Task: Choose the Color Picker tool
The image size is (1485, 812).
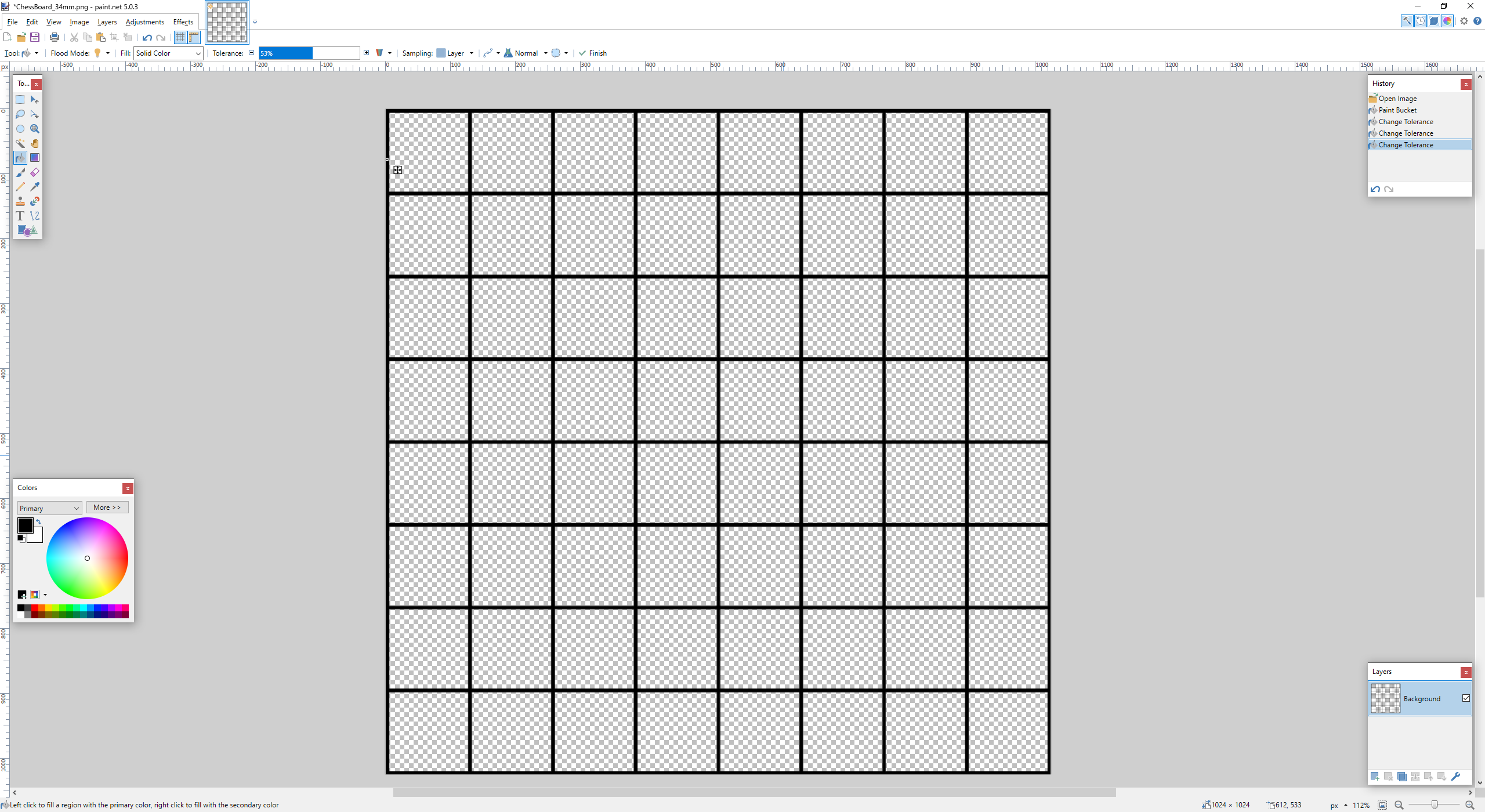Action: [34, 186]
